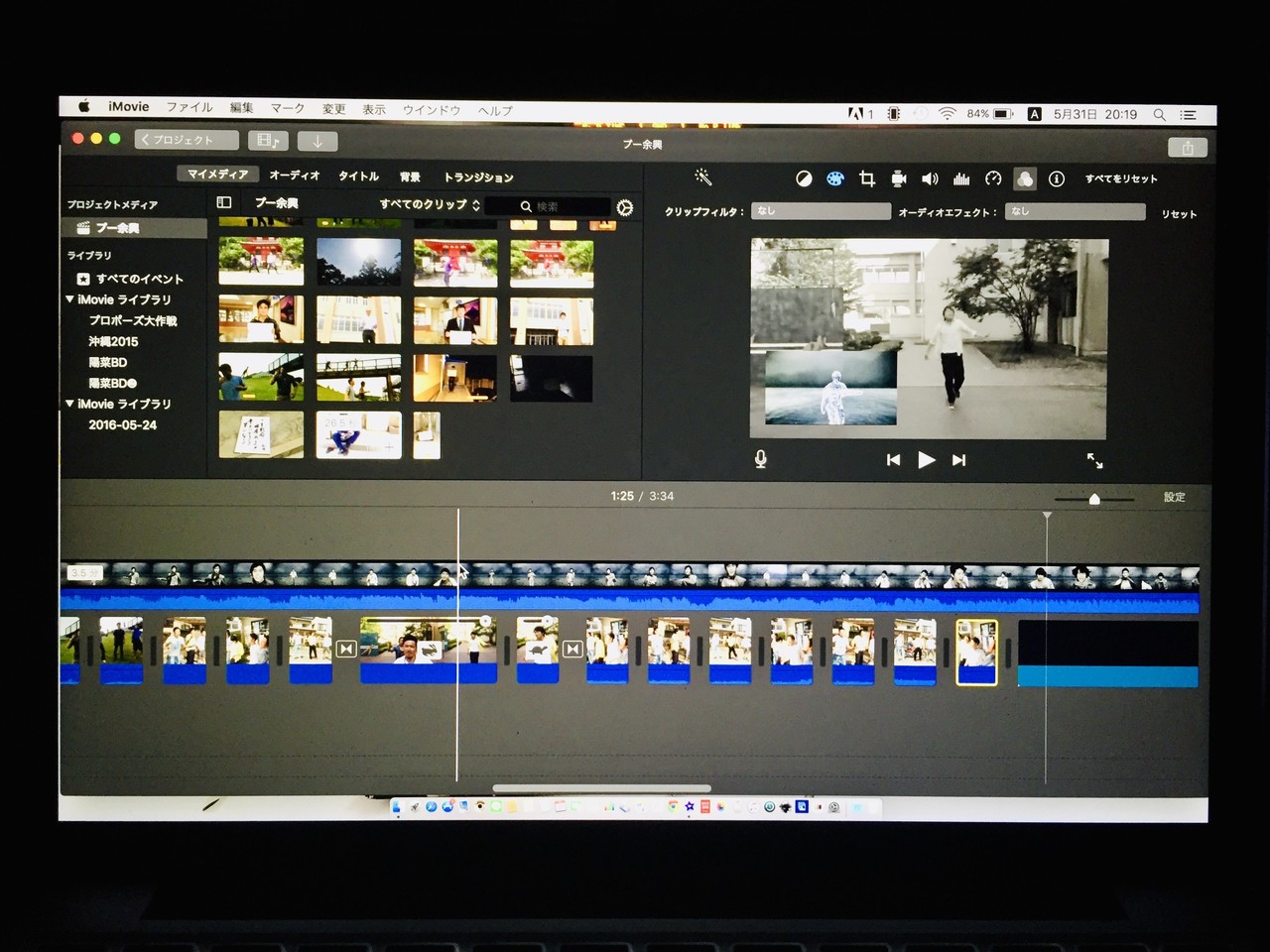Click the first transition icon in the timeline
Image resolution: width=1270 pixels, height=952 pixels.
pyautogui.click(x=346, y=649)
